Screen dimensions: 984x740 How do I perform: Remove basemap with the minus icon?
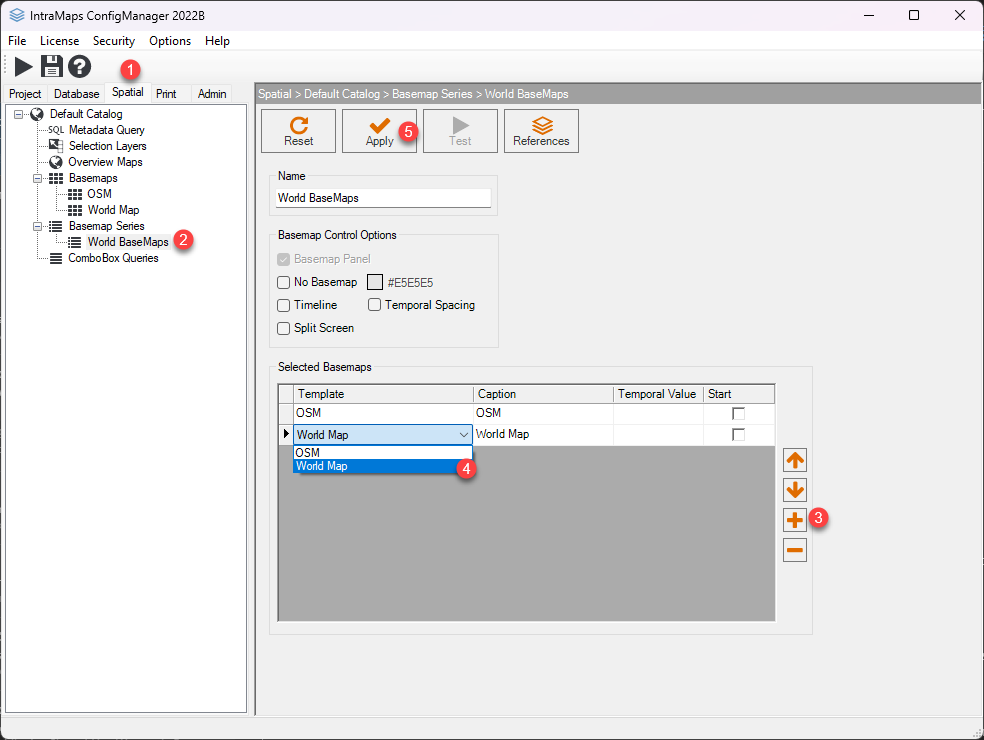click(795, 549)
